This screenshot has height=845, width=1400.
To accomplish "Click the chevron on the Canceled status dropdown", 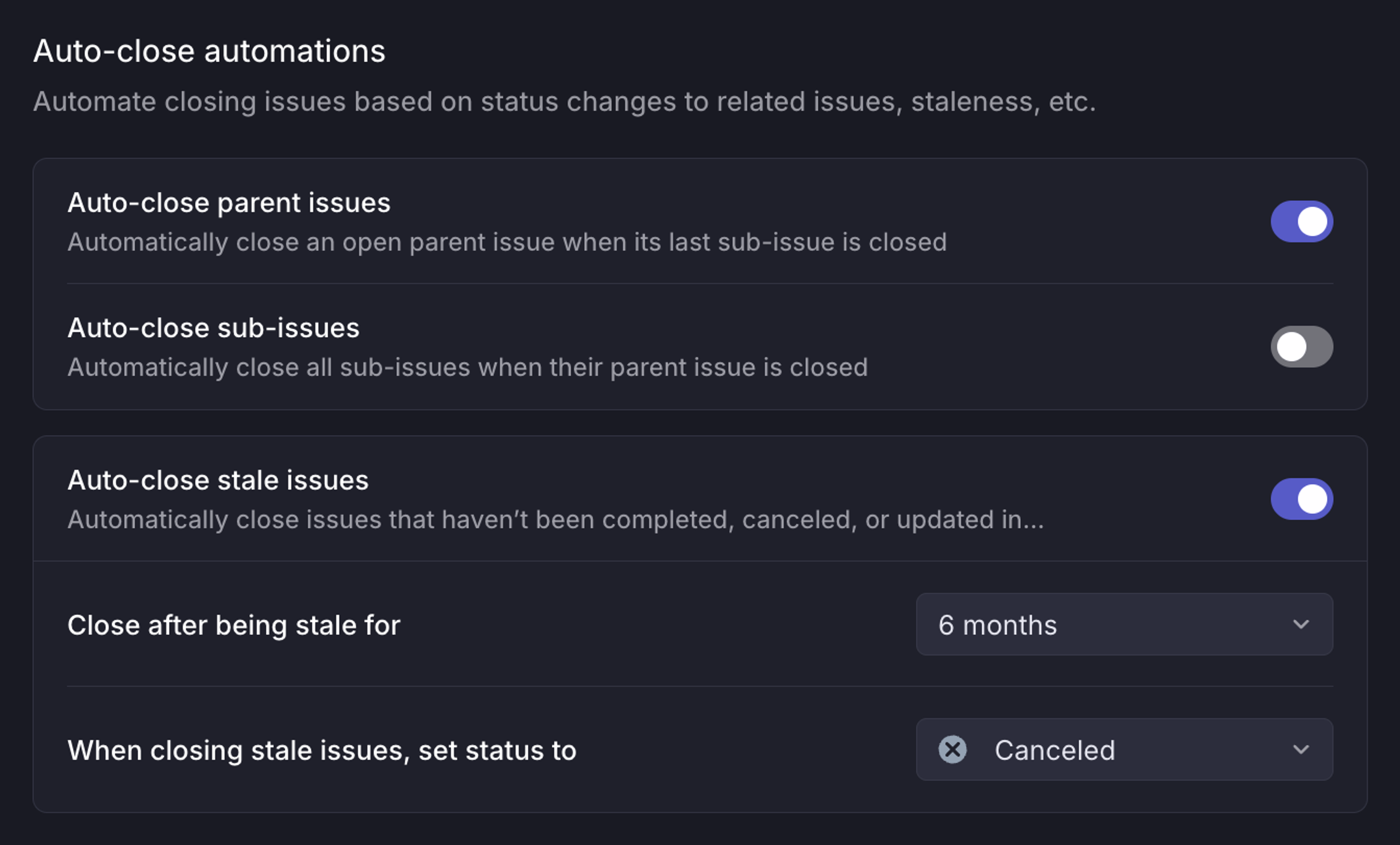I will click(x=1302, y=750).
